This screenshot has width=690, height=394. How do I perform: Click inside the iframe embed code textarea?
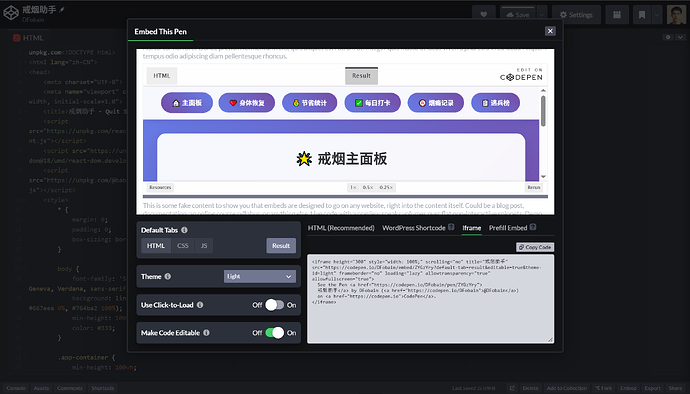pos(430,298)
